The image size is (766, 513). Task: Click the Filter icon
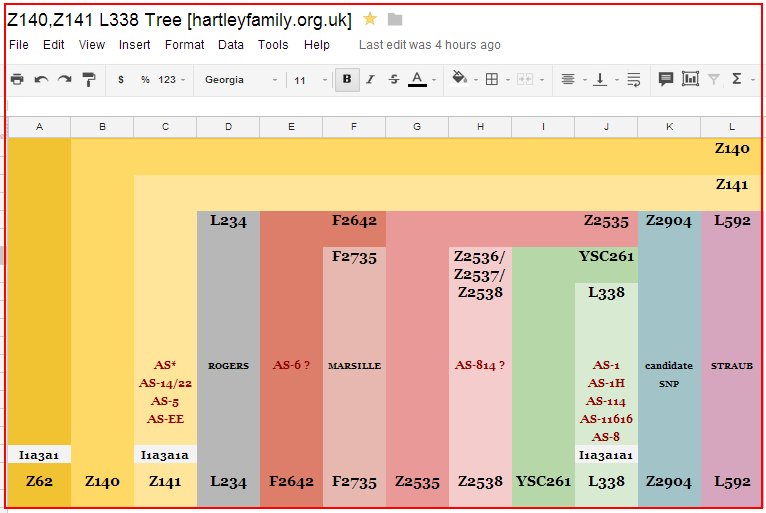pyautogui.click(x=714, y=79)
